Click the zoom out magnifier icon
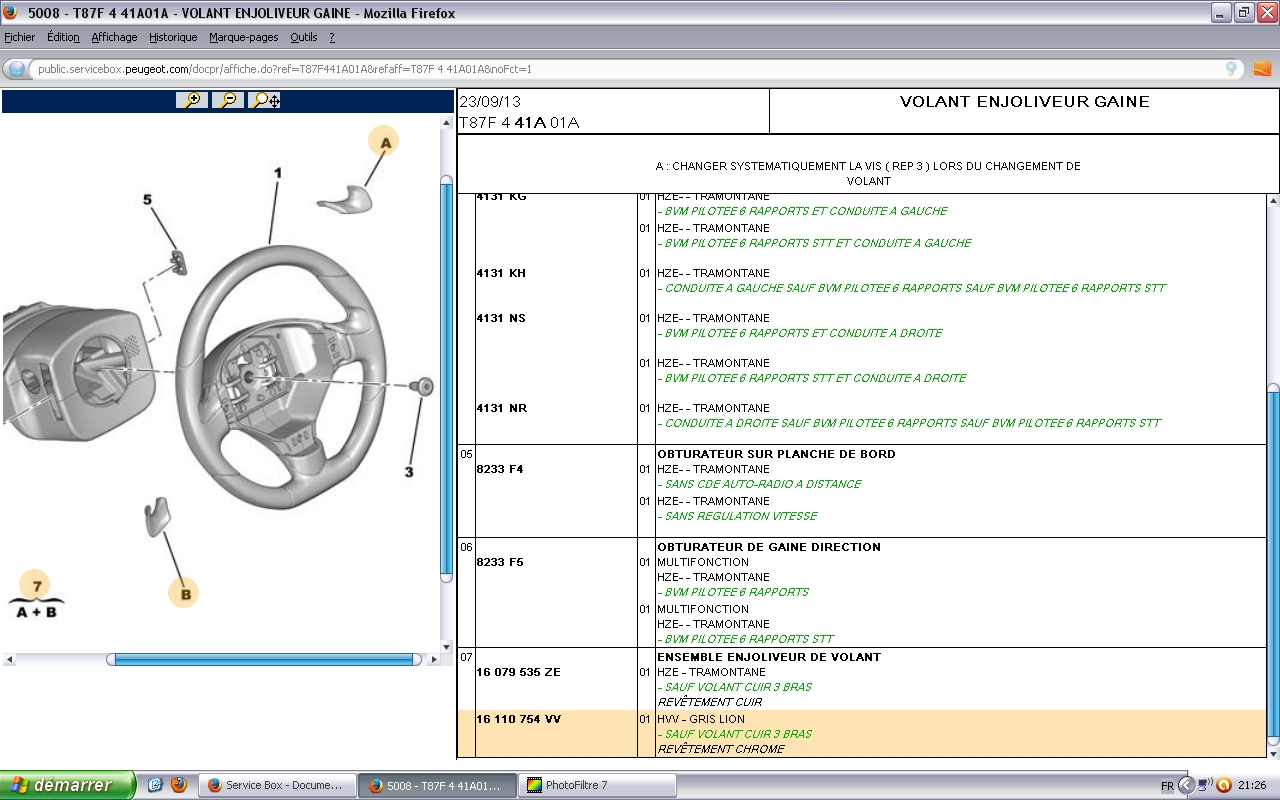 [228, 100]
